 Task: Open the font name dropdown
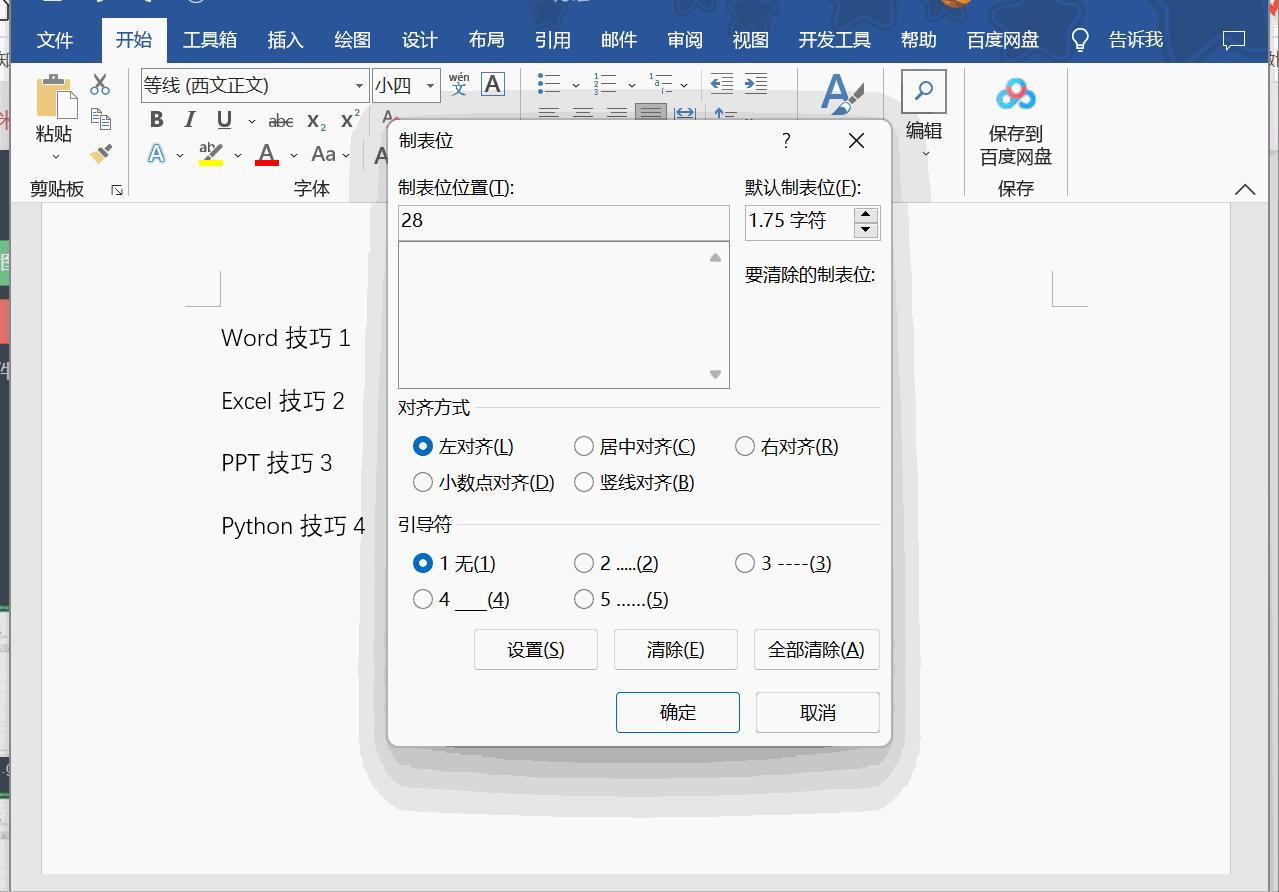tap(360, 86)
